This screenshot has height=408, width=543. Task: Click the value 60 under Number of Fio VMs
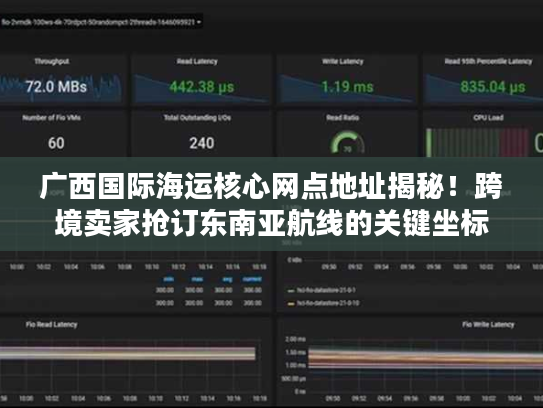pyautogui.click(x=56, y=143)
